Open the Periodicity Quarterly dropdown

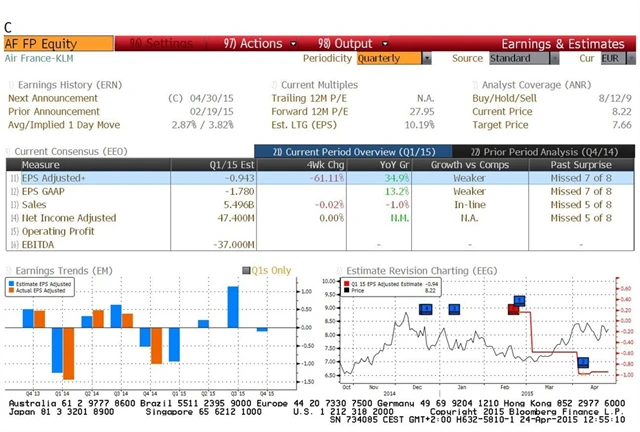(395, 59)
